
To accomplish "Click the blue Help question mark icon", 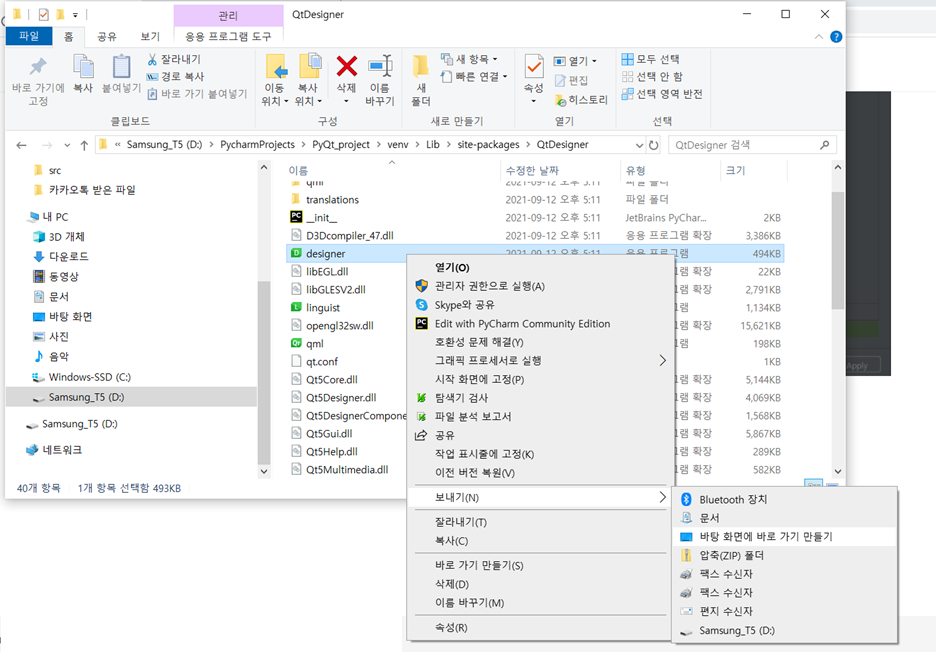I will (x=836, y=37).
